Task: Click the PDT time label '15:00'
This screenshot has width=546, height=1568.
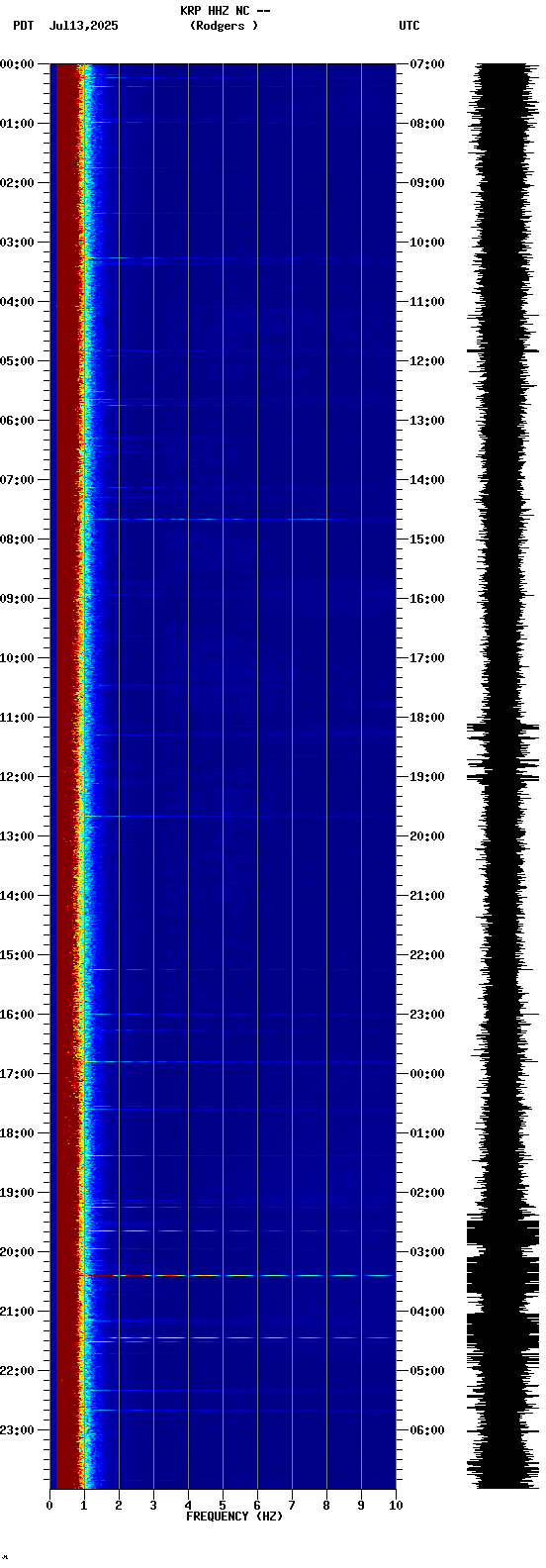Action: pyautogui.click(x=18, y=955)
